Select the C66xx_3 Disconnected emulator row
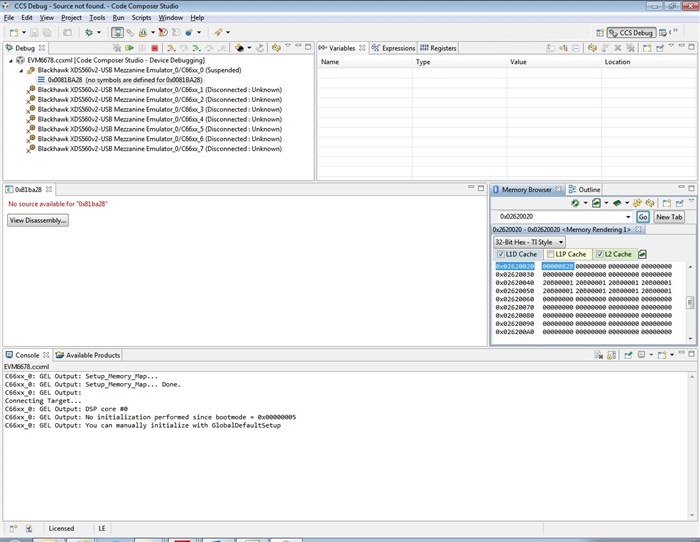The image size is (700, 542). coord(154,110)
